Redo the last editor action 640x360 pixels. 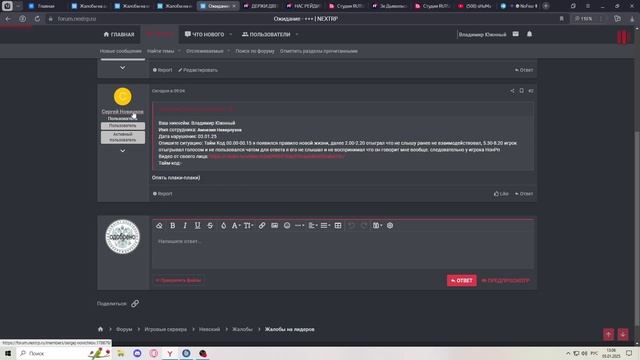tap(364, 225)
